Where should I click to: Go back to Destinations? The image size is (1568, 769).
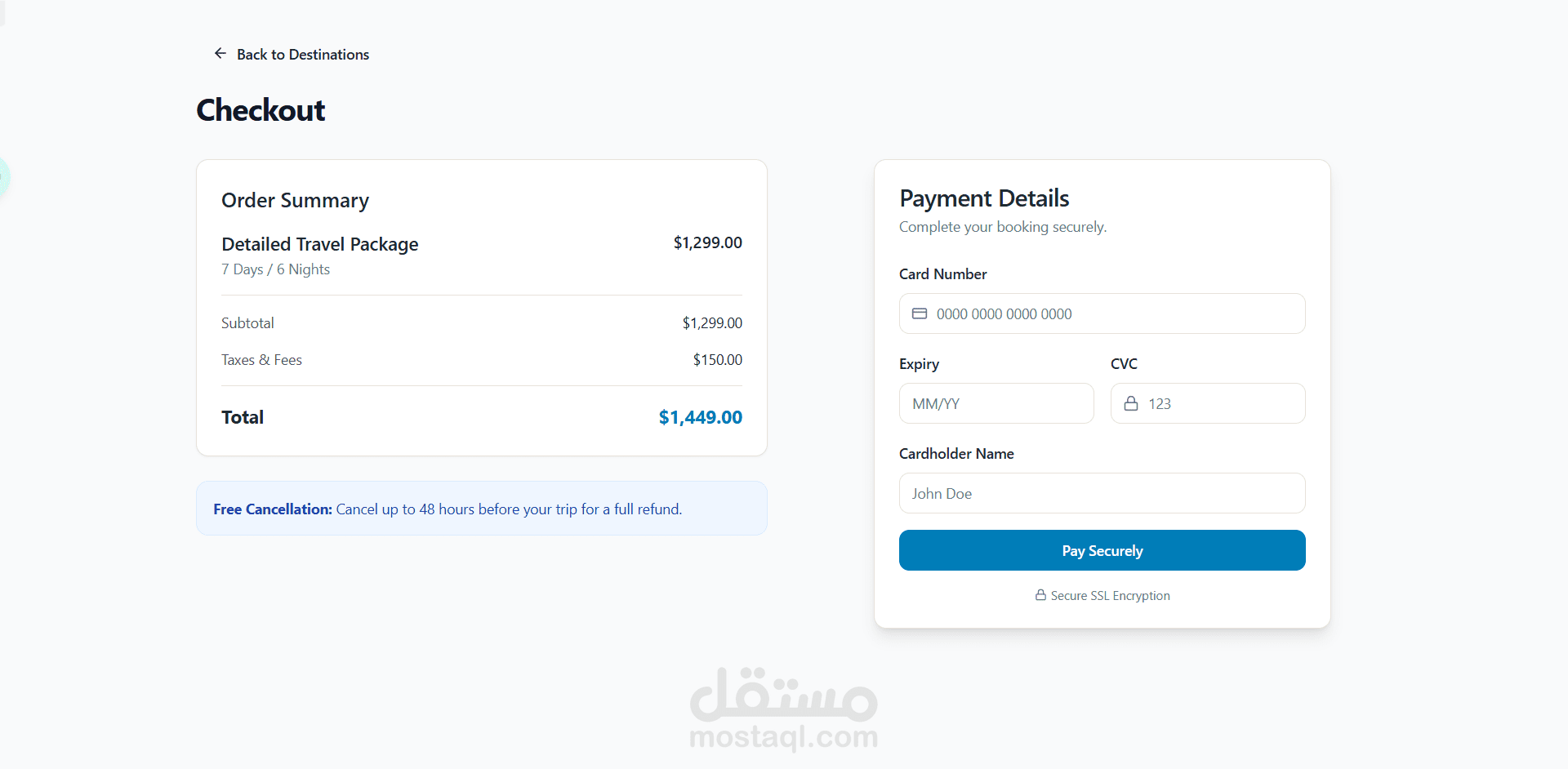302,55
